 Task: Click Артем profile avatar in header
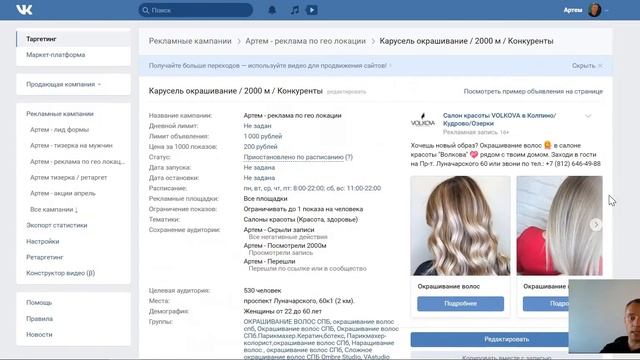tap(594, 10)
